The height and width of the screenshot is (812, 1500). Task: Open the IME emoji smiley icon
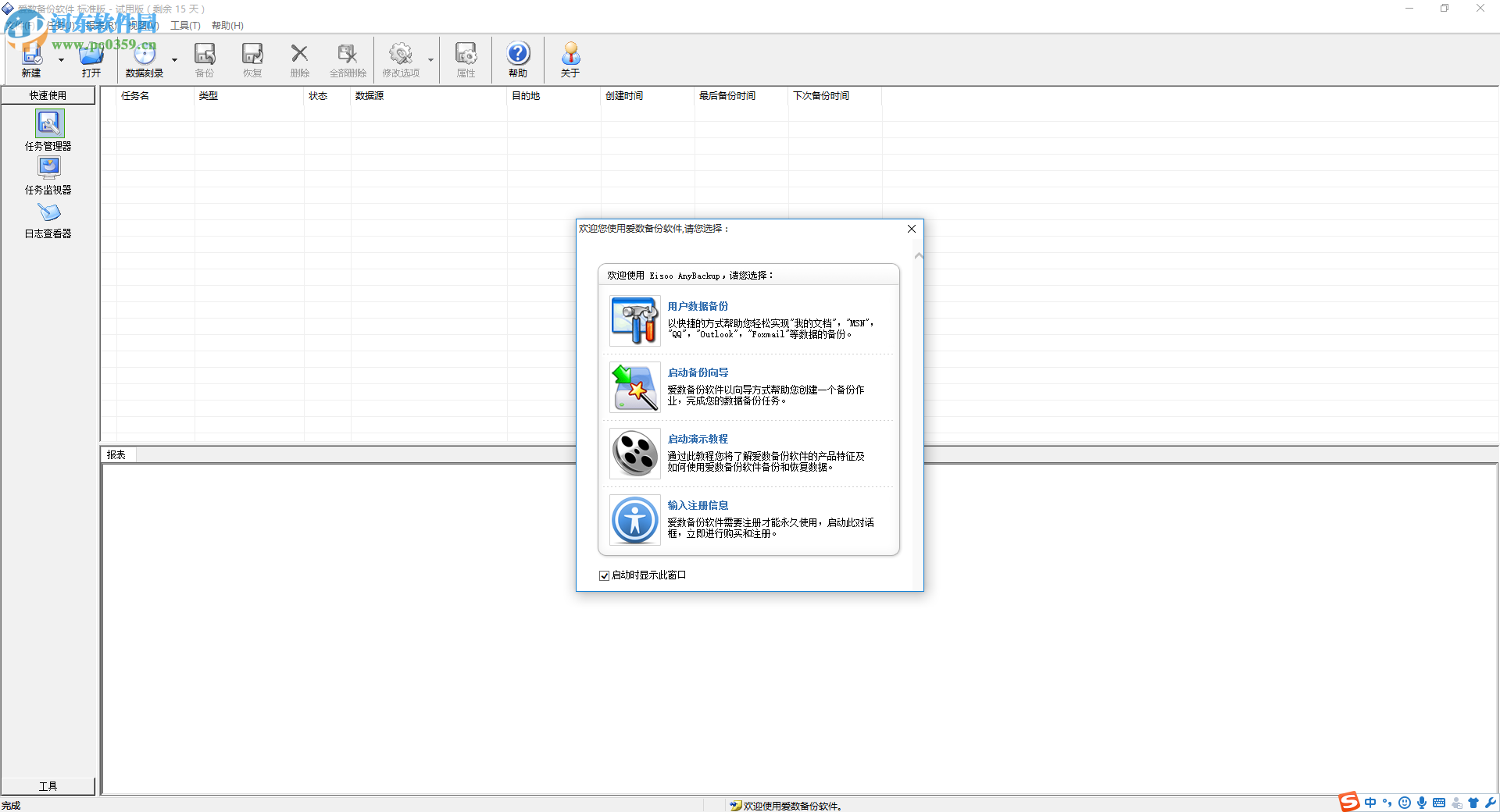click(1405, 803)
